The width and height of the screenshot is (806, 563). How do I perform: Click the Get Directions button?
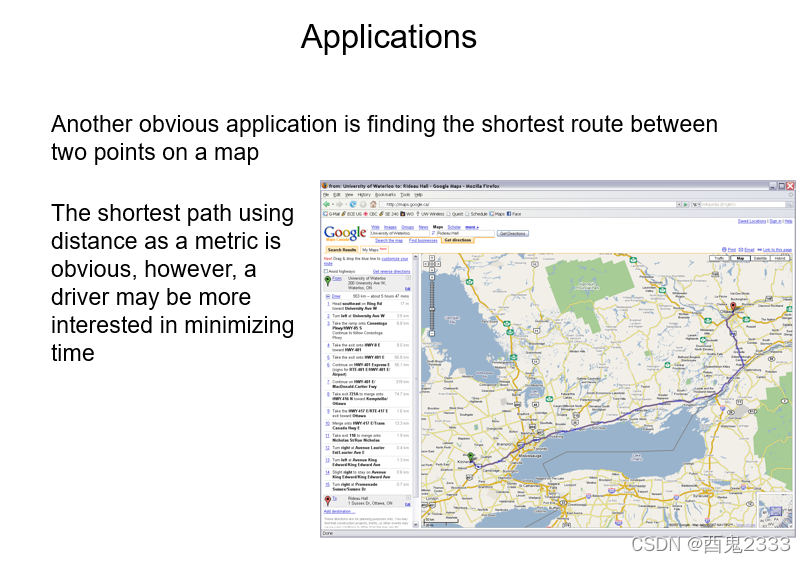[513, 233]
